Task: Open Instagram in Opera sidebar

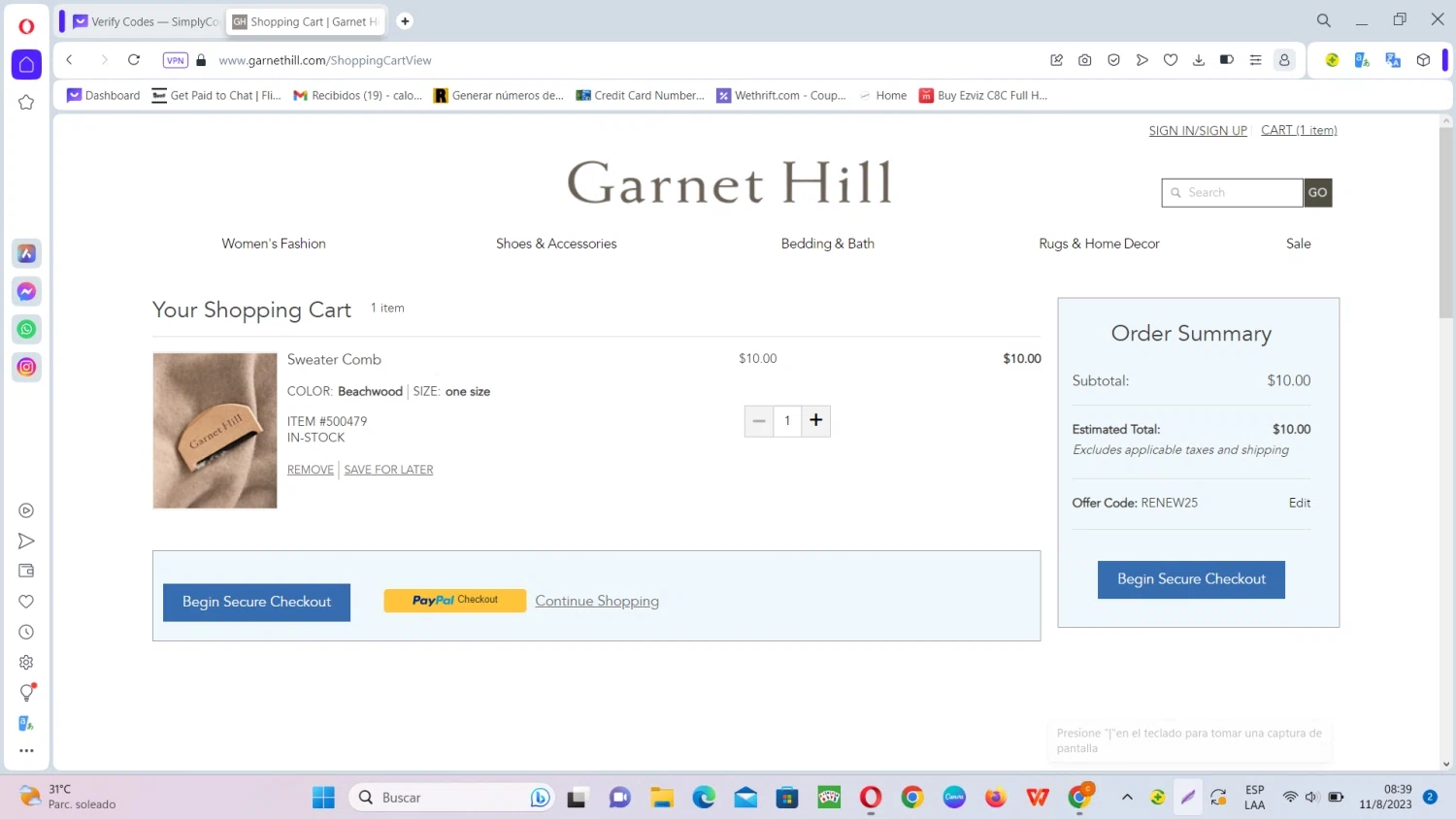Action: (26, 367)
